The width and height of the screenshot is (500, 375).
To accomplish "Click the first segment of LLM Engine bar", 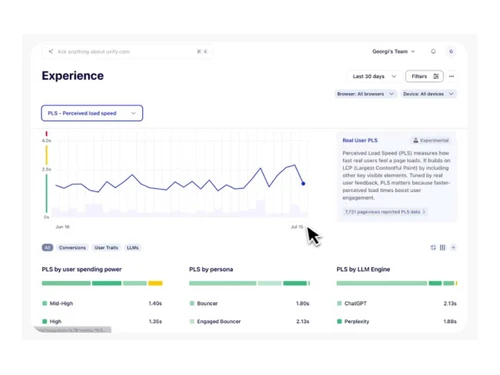I will [382, 283].
